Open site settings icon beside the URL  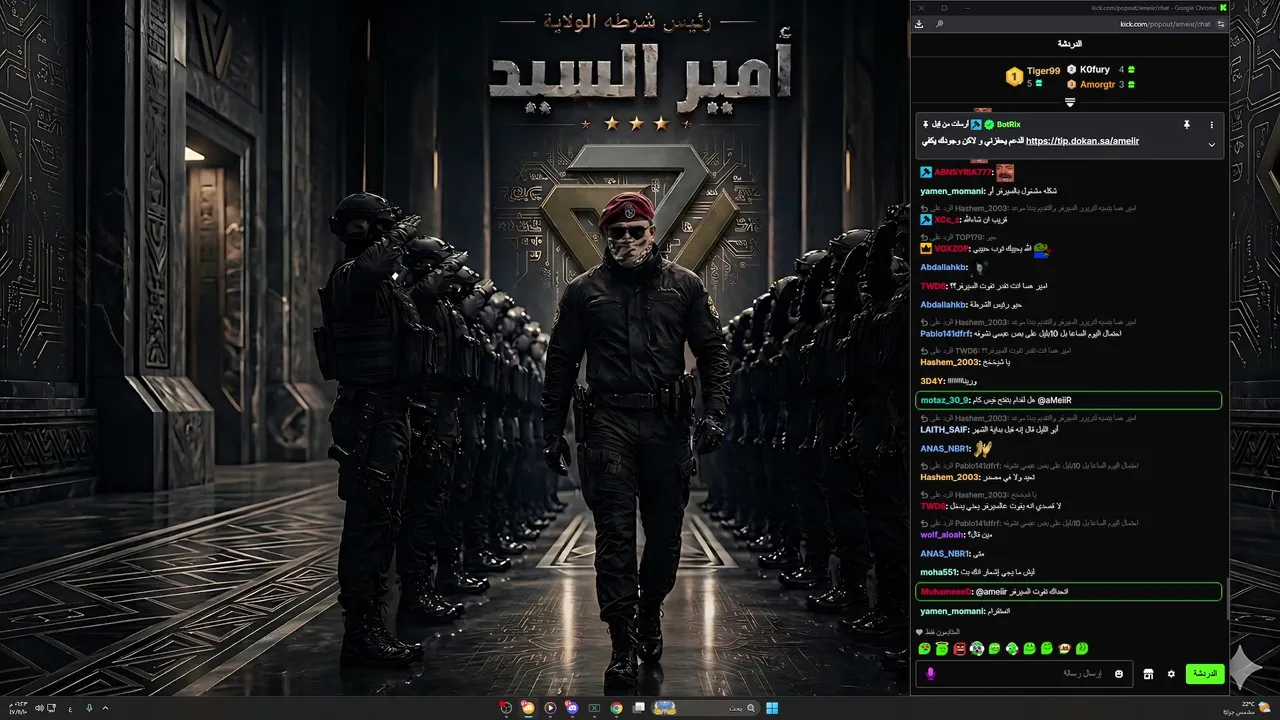(x=1221, y=23)
